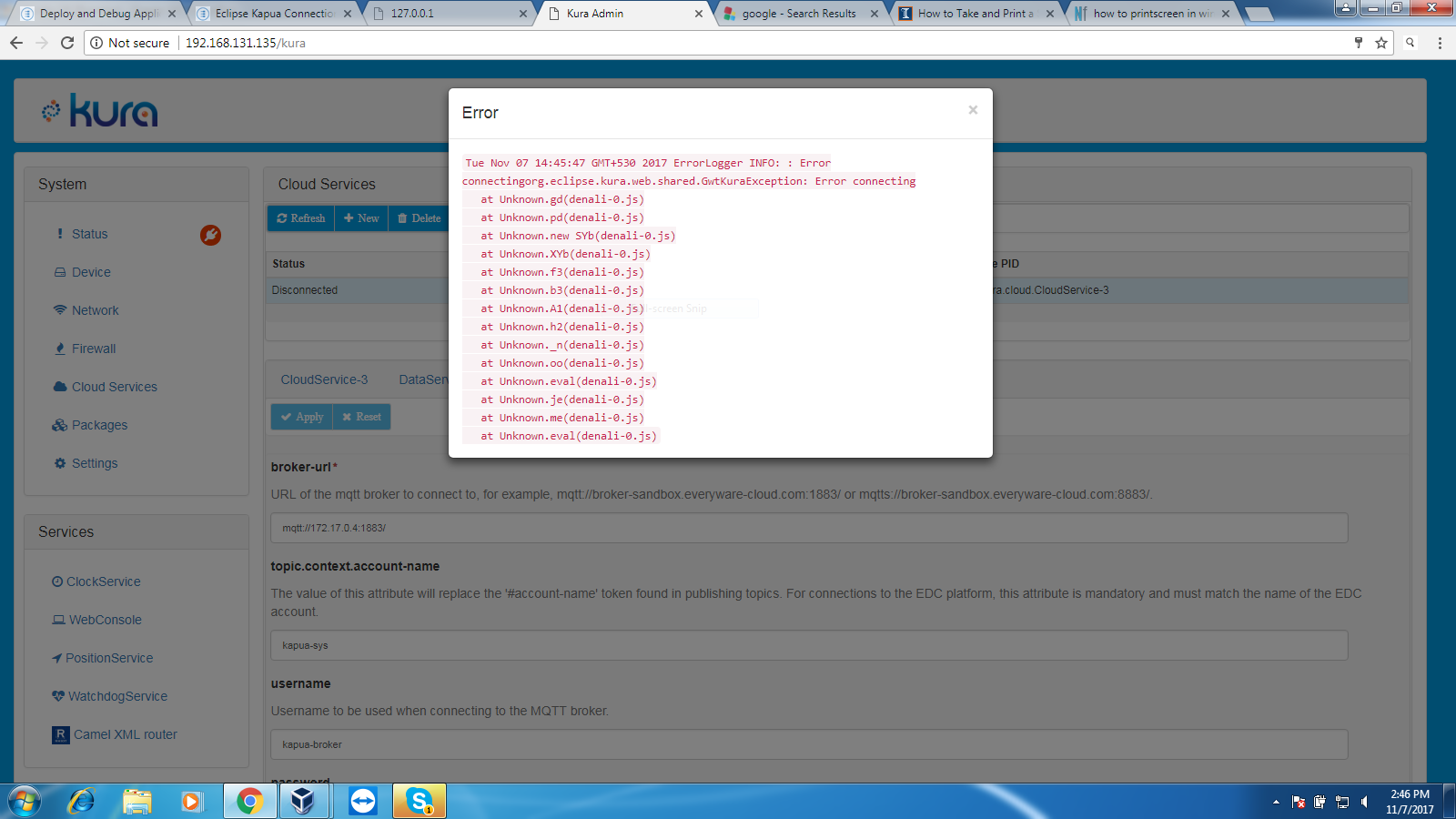This screenshot has width=1456, height=819.
Task: Click the broker-url input field
Action: pyautogui.click(x=809, y=528)
